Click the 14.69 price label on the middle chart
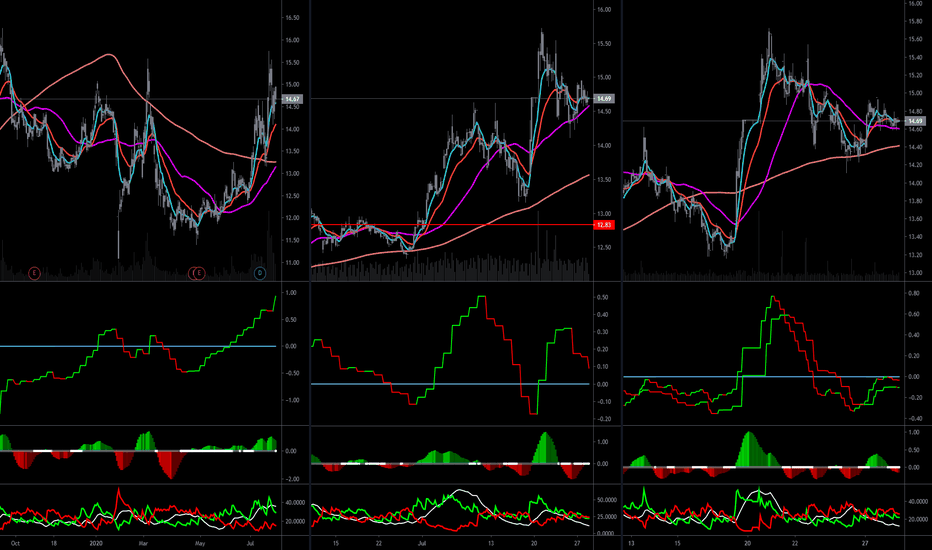 point(604,99)
